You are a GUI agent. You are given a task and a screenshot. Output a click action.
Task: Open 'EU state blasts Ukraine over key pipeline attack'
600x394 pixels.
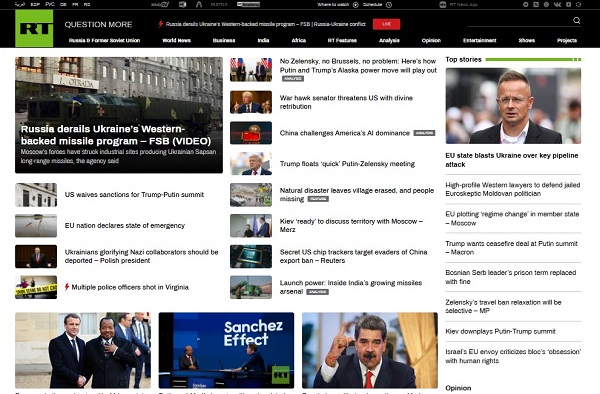pyautogui.click(x=512, y=160)
